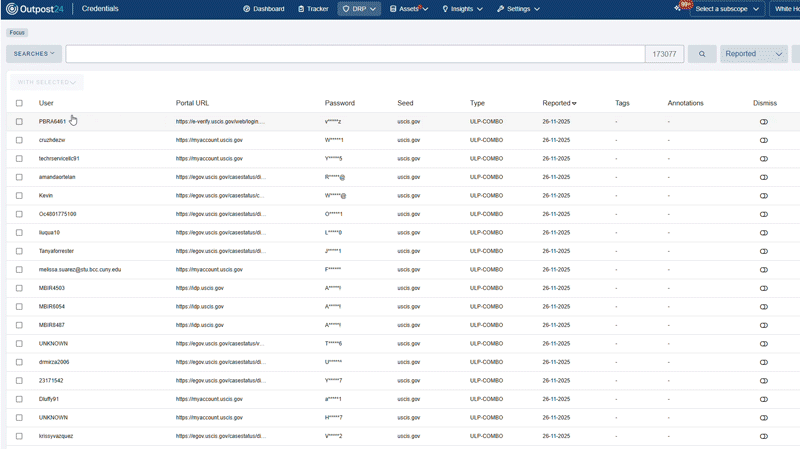Sort by the Reported column header
The image size is (800, 449).
click(x=559, y=103)
